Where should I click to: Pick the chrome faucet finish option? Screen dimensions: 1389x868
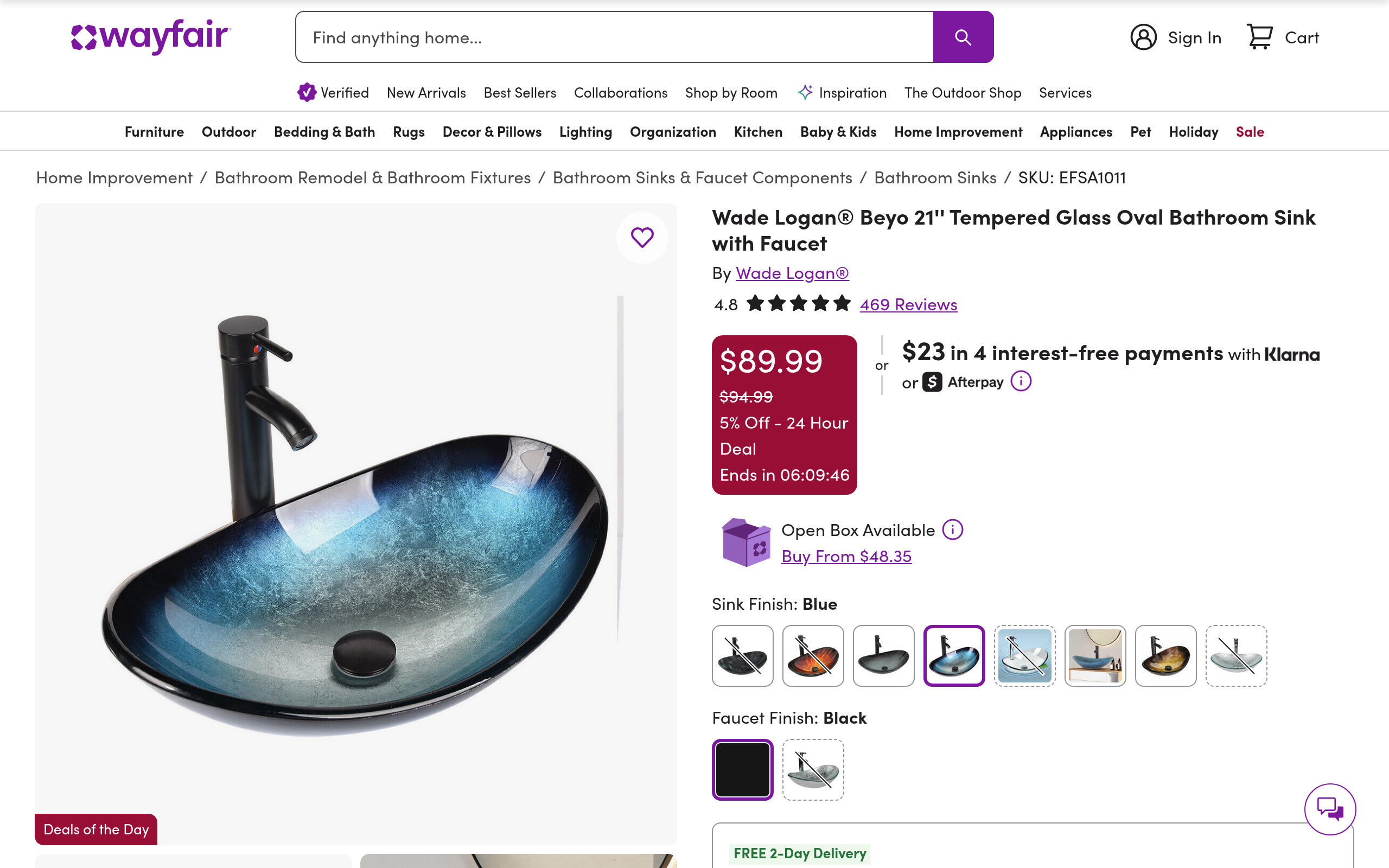point(813,769)
